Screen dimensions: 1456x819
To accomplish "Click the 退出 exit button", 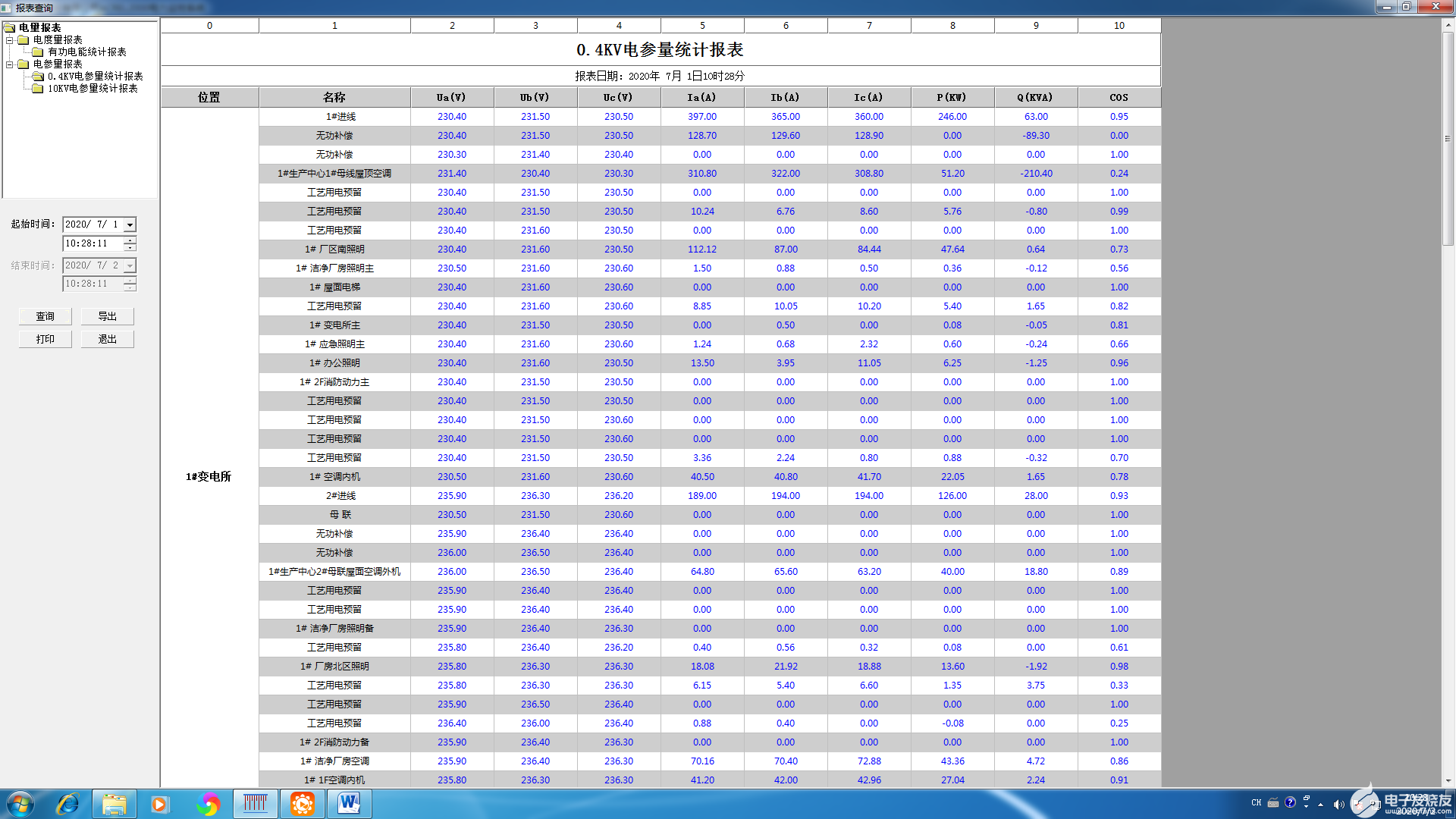I will [x=107, y=339].
